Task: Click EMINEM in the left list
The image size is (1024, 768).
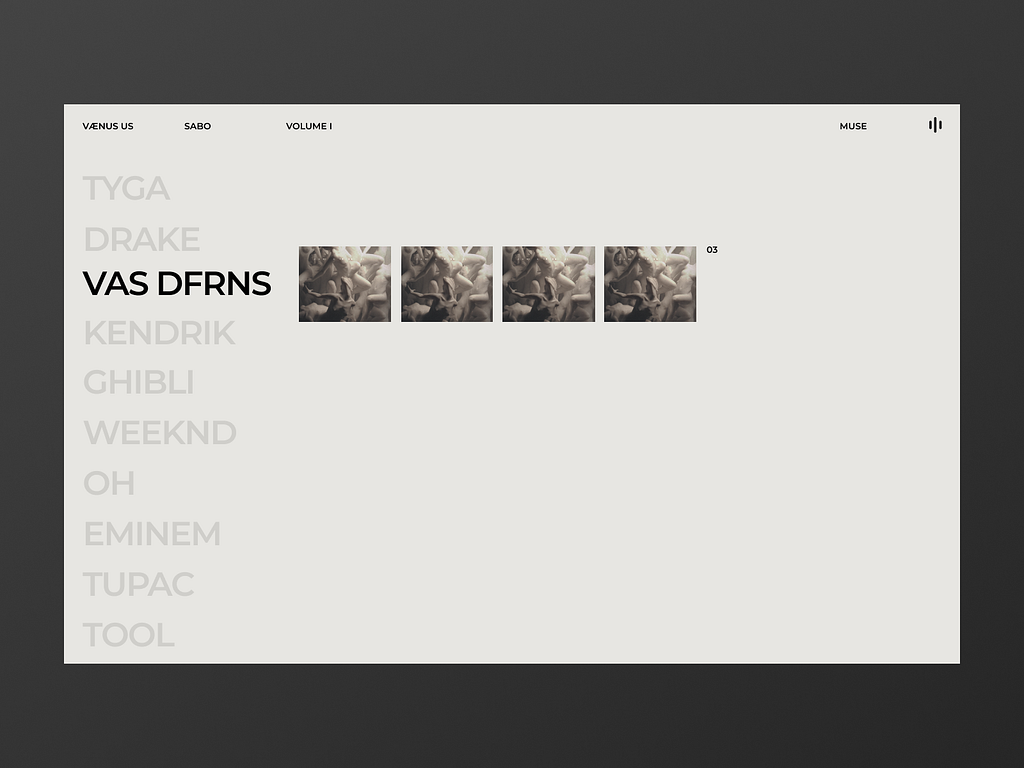Action: point(152,534)
